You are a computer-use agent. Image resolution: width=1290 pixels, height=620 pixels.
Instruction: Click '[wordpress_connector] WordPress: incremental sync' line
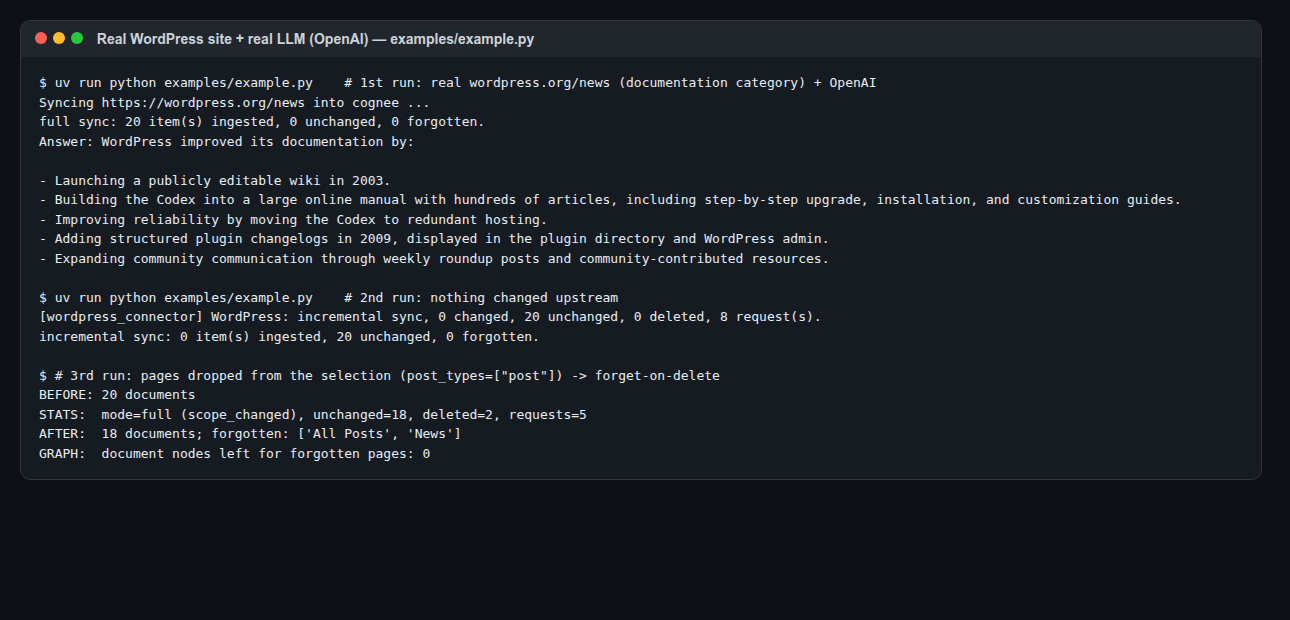pos(430,317)
